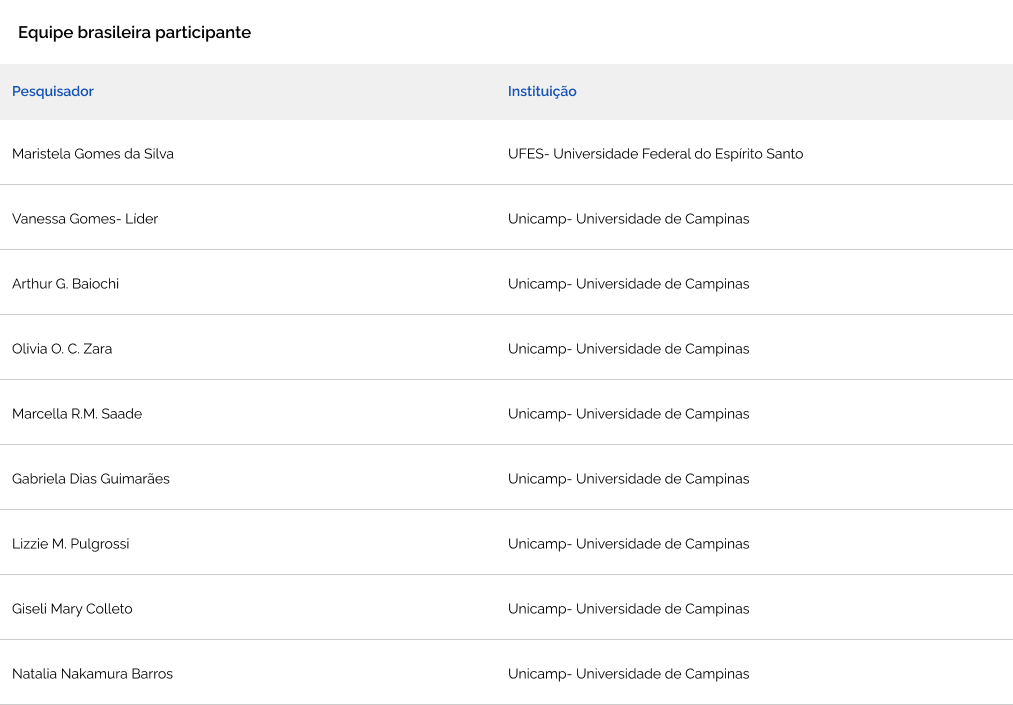Image resolution: width=1013 pixels, height=705 pixels.
Task: Click the Pesquisador column header
Action: click(x=53, y=91)
